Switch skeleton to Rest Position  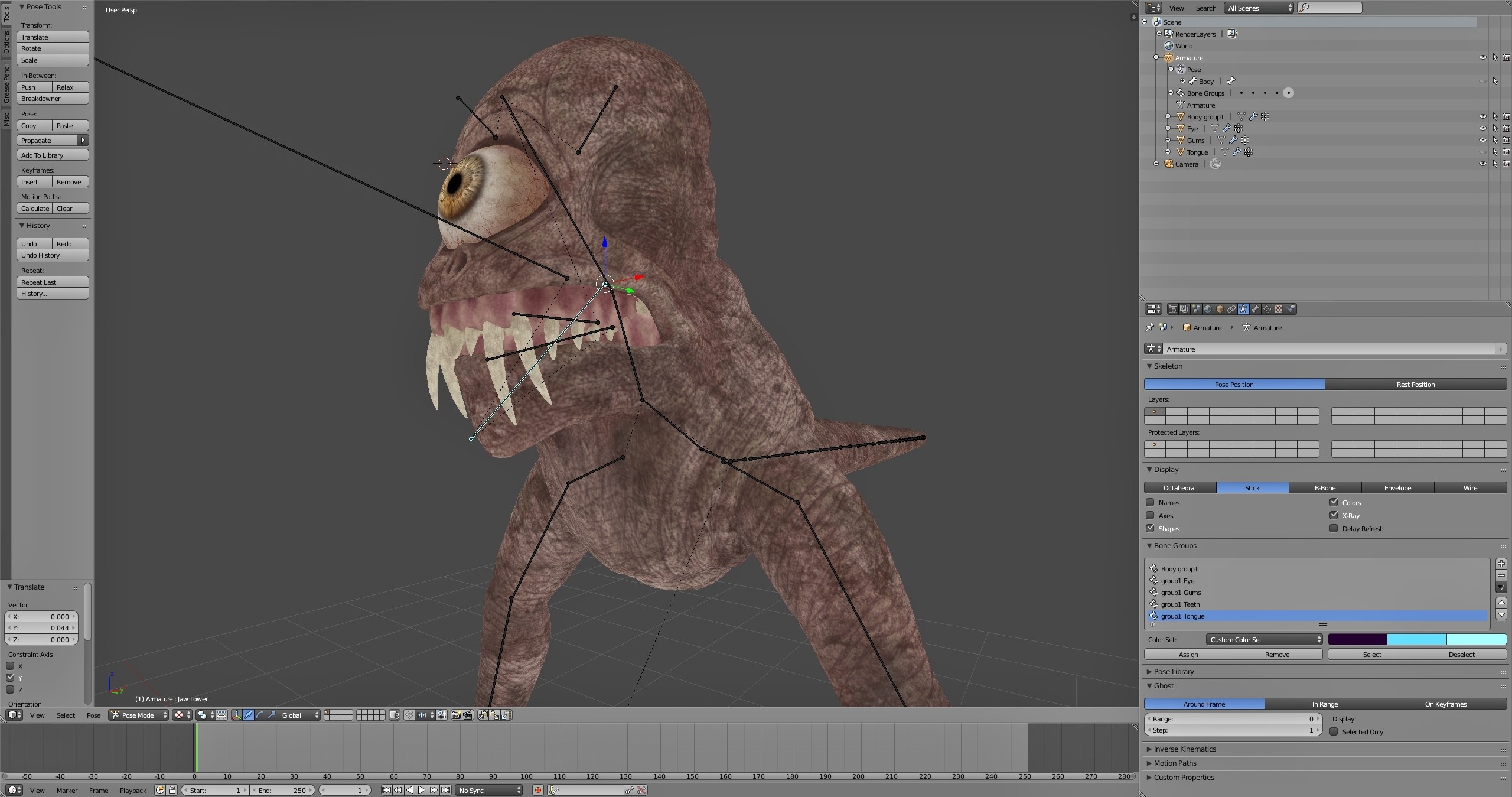click(1415, 384)
